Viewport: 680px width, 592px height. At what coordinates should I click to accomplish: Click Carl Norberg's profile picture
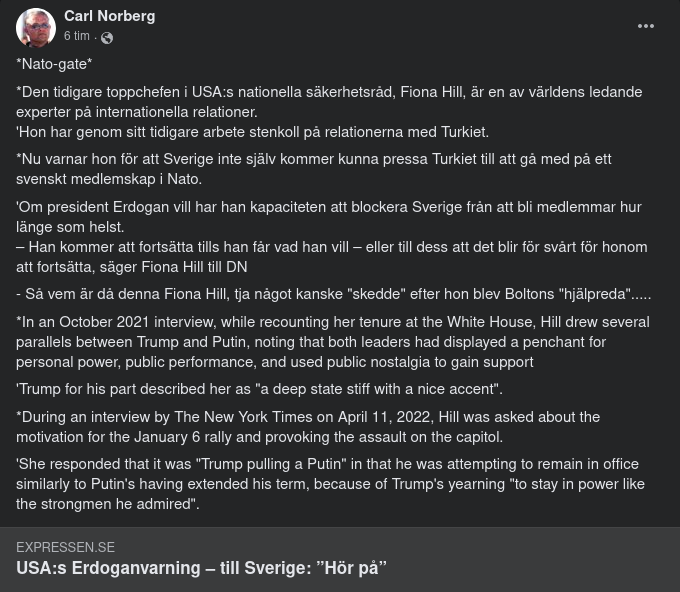tap(36, 28)
